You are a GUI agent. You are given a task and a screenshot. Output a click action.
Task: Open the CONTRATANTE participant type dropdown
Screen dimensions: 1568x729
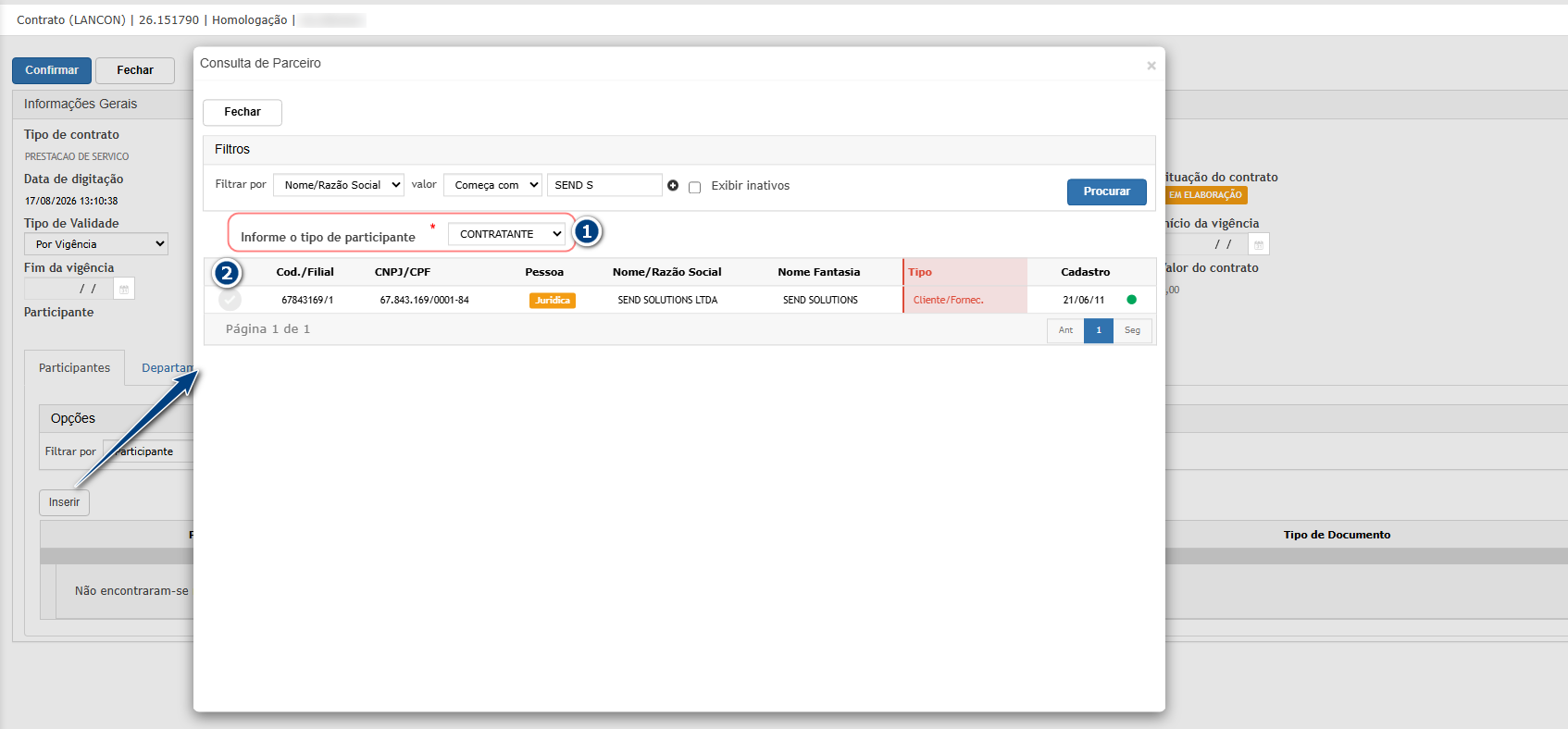coord(507,234)
